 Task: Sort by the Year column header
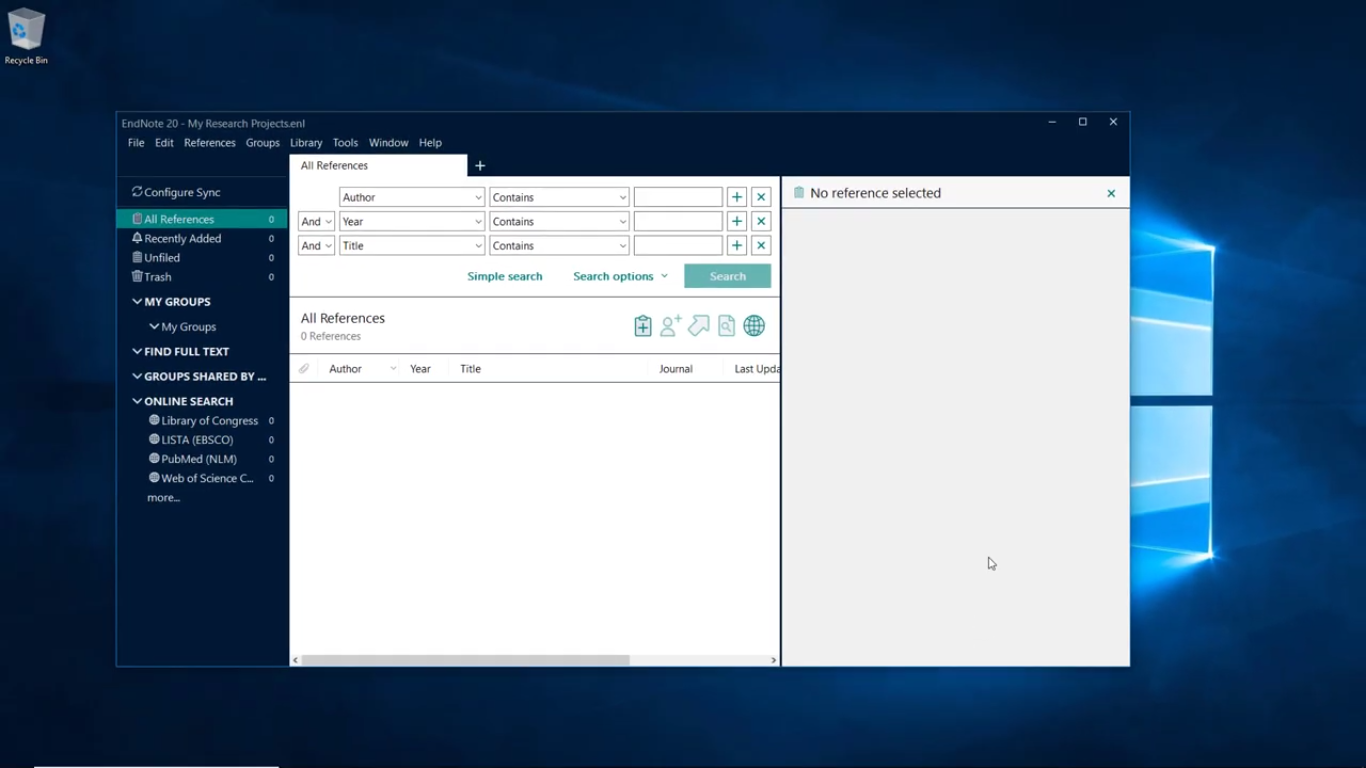420,369
